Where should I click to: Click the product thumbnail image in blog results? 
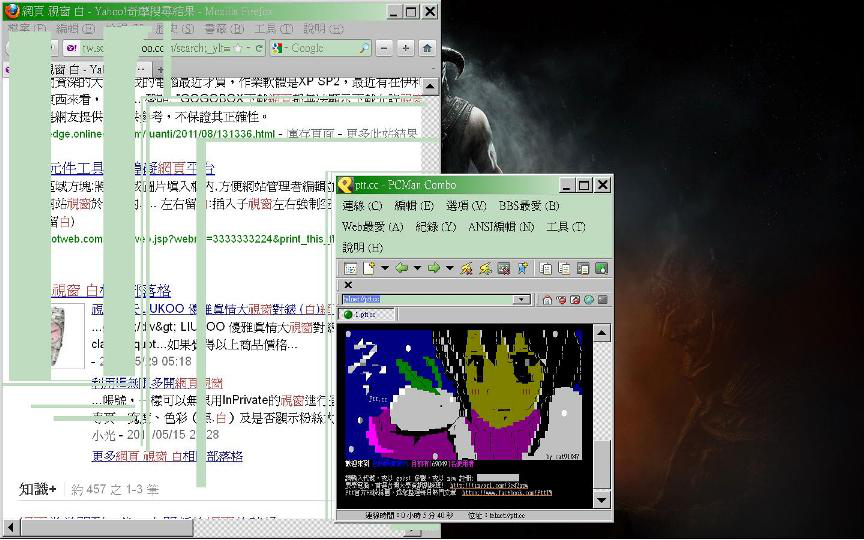pyautogui.click(x=68, y=336)
